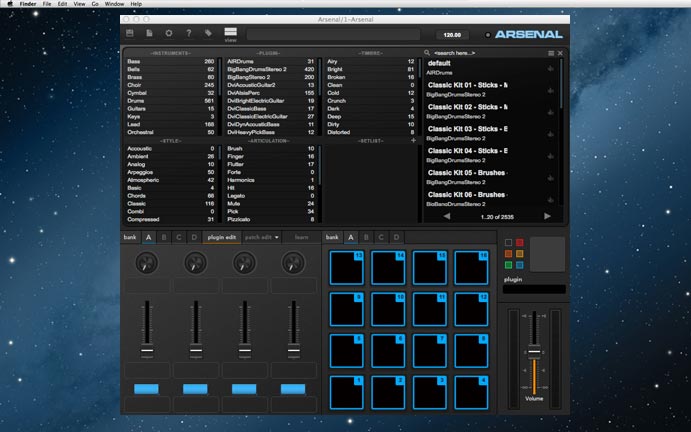Trigger pad 12
This screenshot has height=432, width=691.
(471, 309)
